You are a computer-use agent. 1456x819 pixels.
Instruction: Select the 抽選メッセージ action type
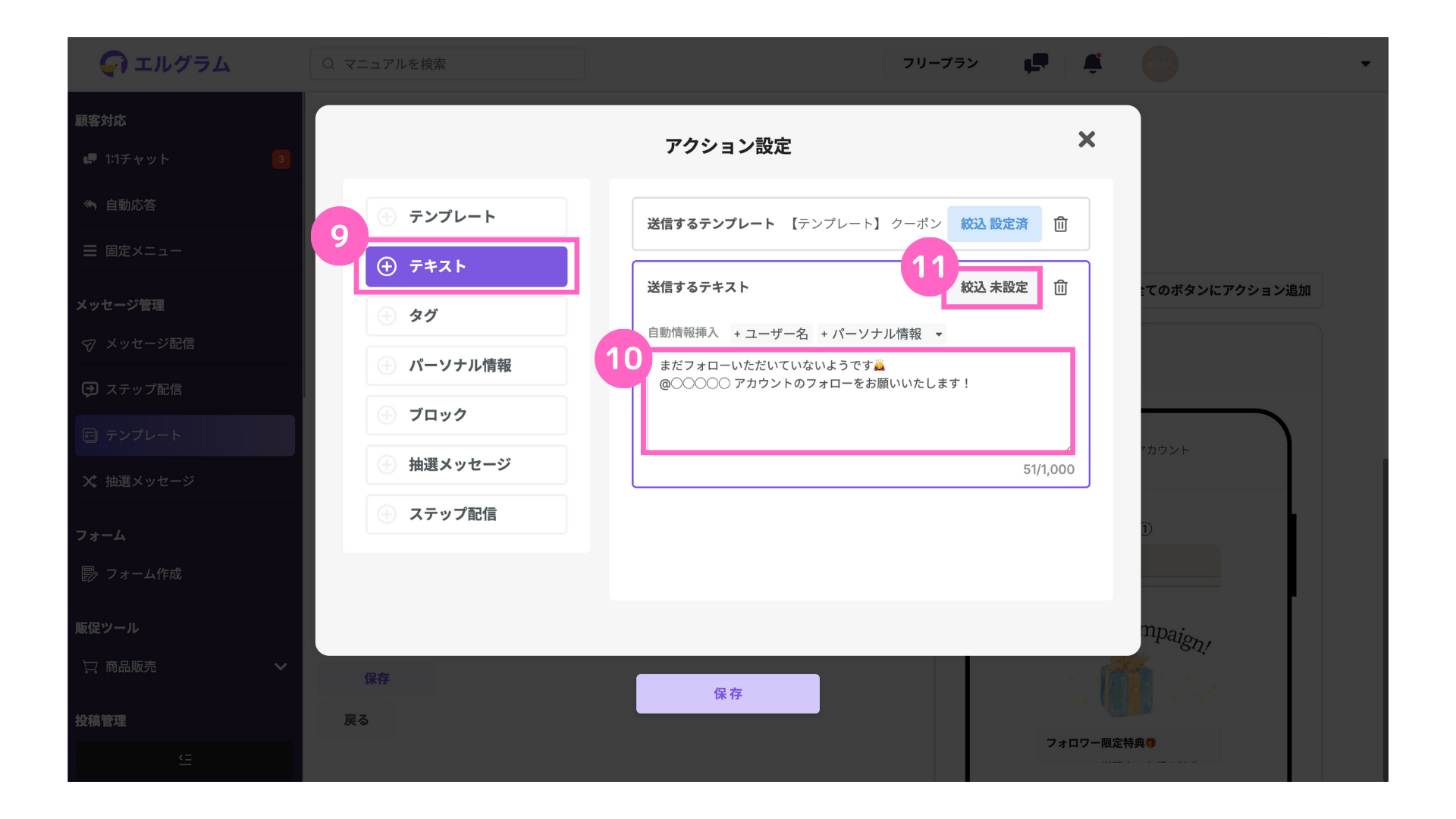(466, 464)
